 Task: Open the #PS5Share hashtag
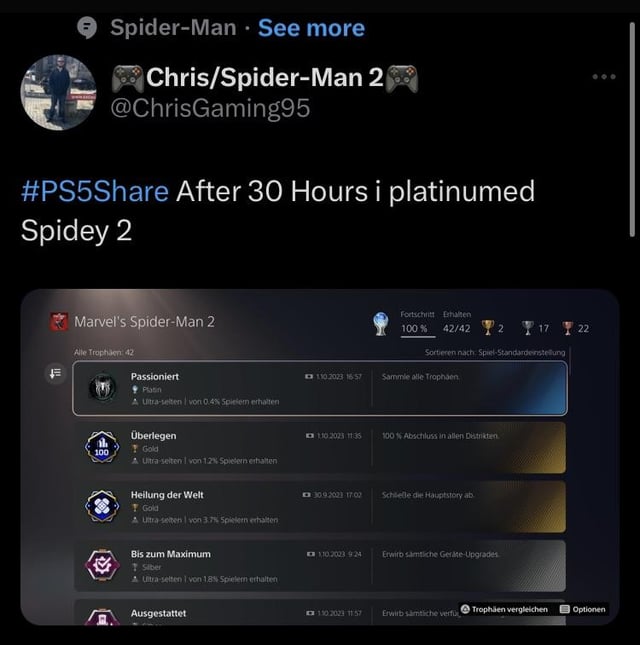coord(95,191)
